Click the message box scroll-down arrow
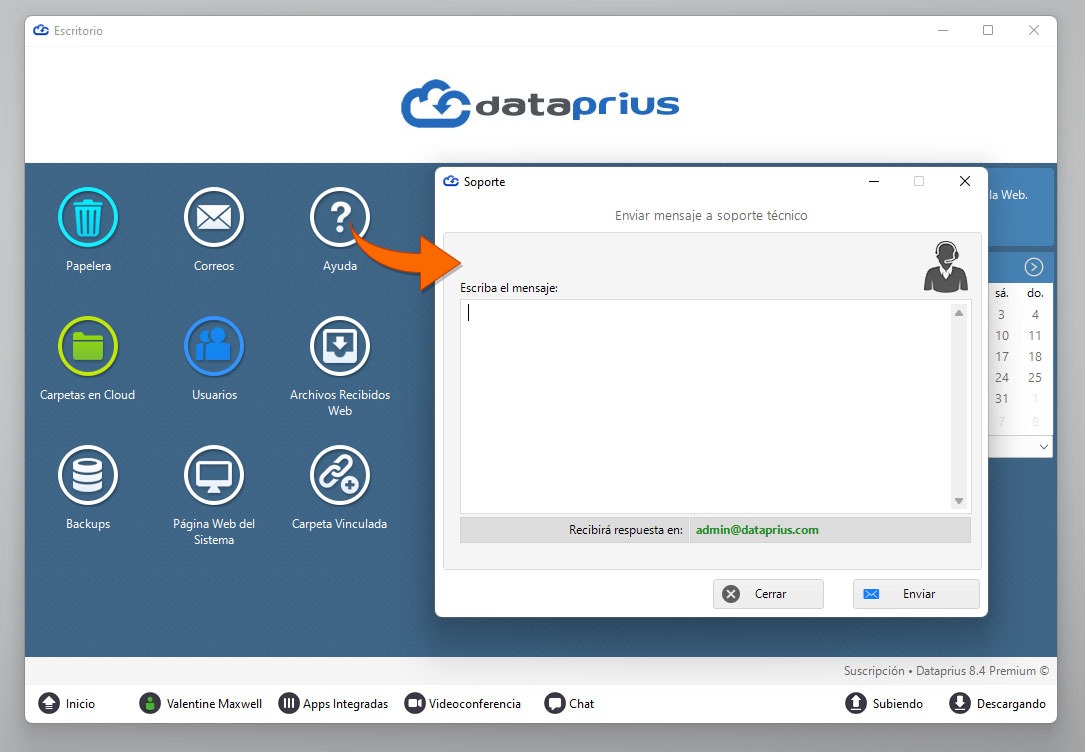The height and width of the screenshot is (753, 1086). click(x=959, y=501)
